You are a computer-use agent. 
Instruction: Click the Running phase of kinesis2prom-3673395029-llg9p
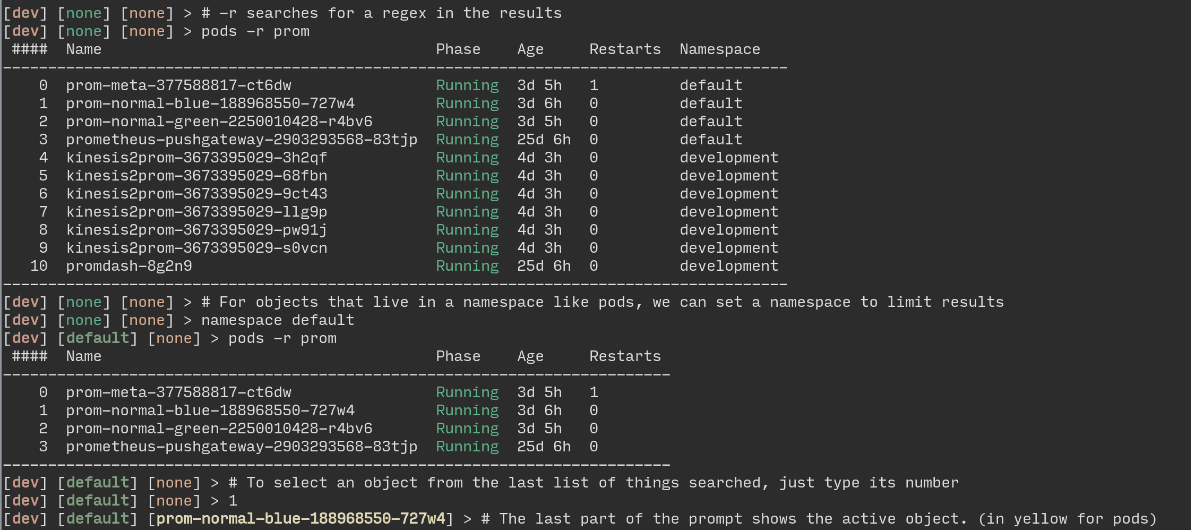(467, 212)
